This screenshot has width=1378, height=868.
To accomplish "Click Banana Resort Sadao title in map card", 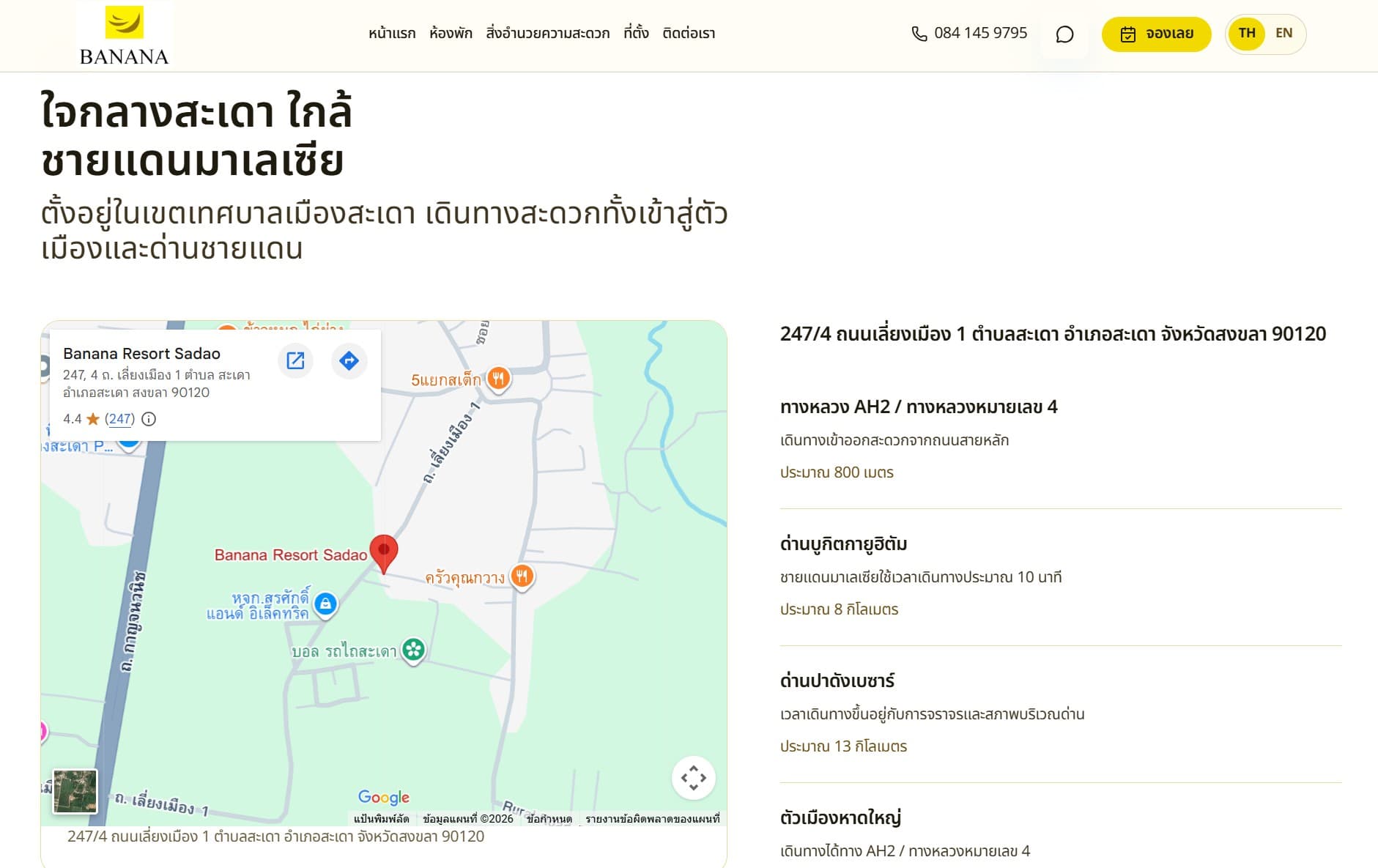I will pos(141,354).
